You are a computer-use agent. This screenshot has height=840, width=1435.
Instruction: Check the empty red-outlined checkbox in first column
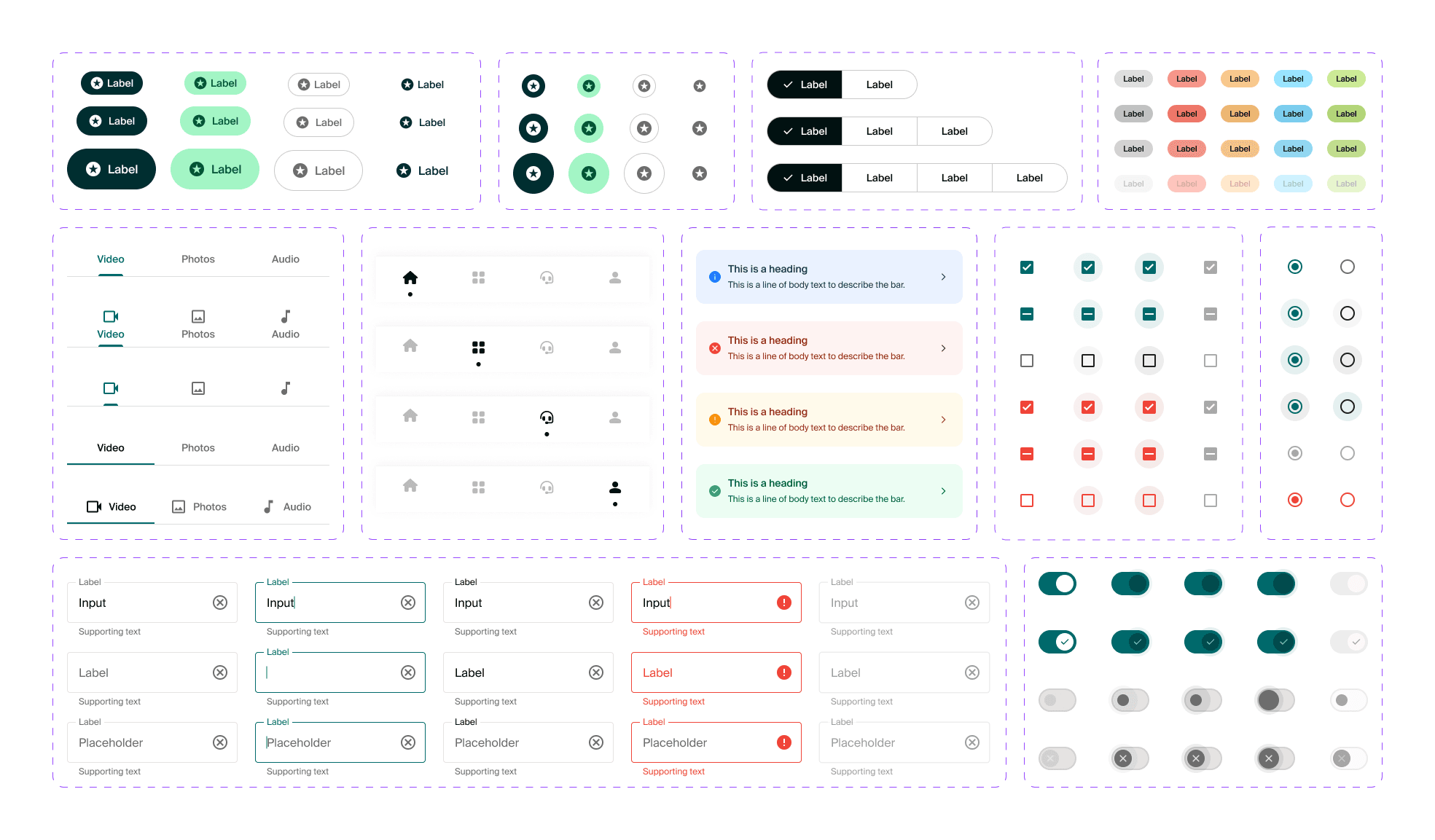1027,501
